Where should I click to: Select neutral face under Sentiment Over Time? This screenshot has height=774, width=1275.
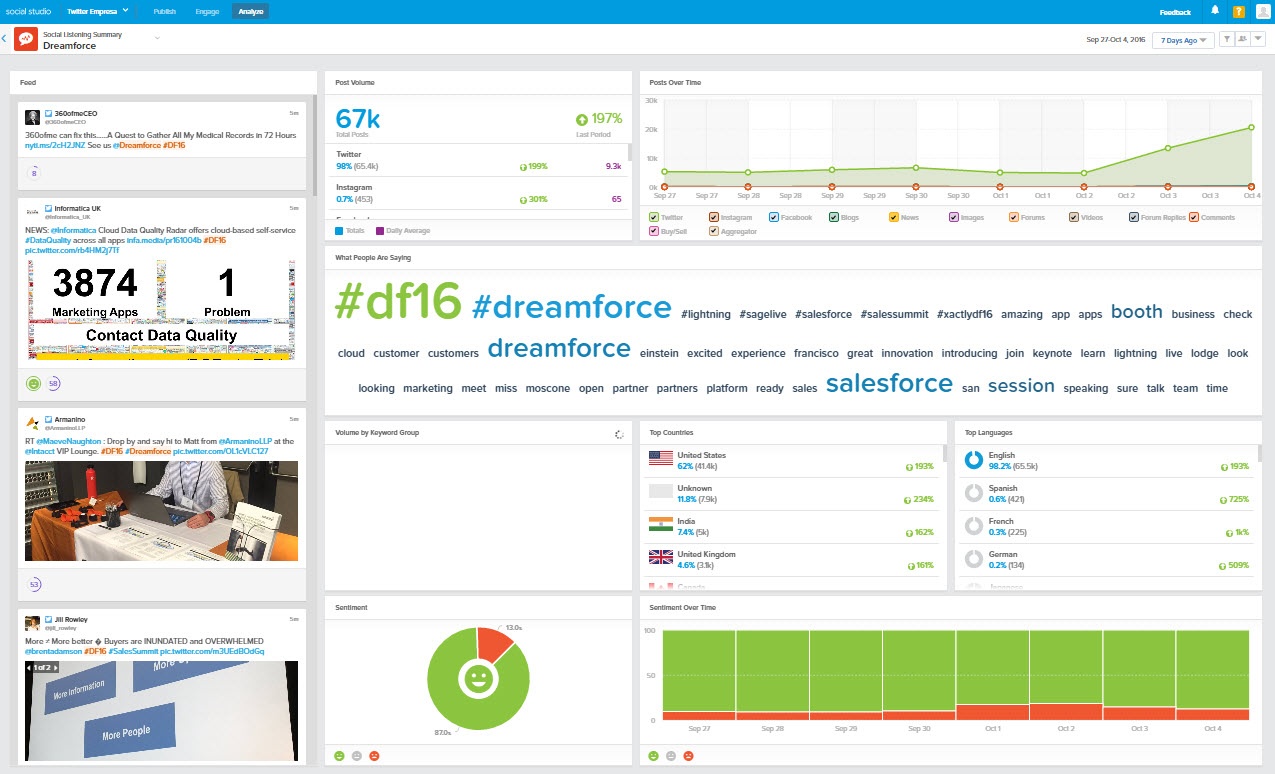670,756
